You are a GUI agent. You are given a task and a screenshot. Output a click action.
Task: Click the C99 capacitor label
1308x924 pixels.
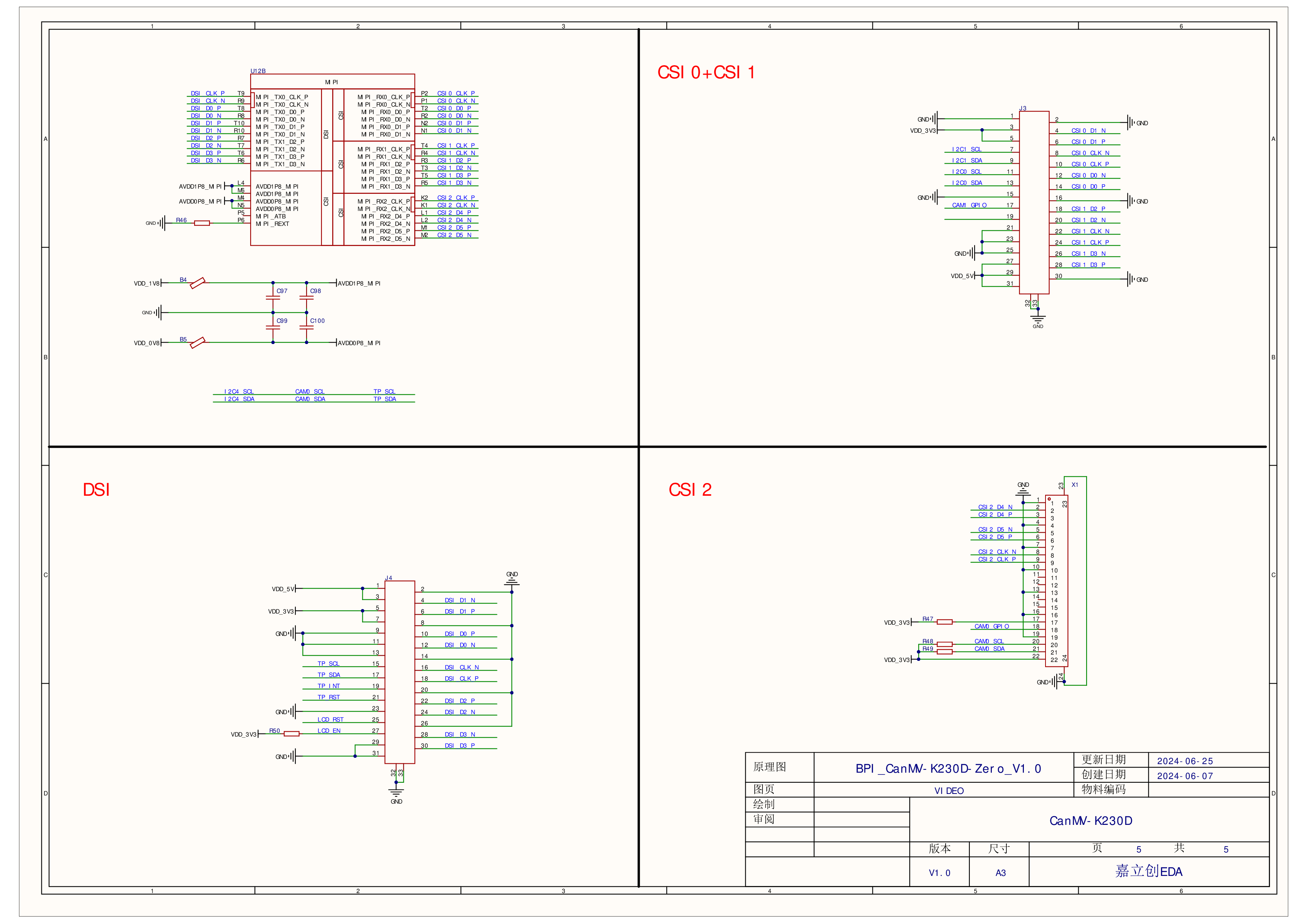tap(282, 321)
